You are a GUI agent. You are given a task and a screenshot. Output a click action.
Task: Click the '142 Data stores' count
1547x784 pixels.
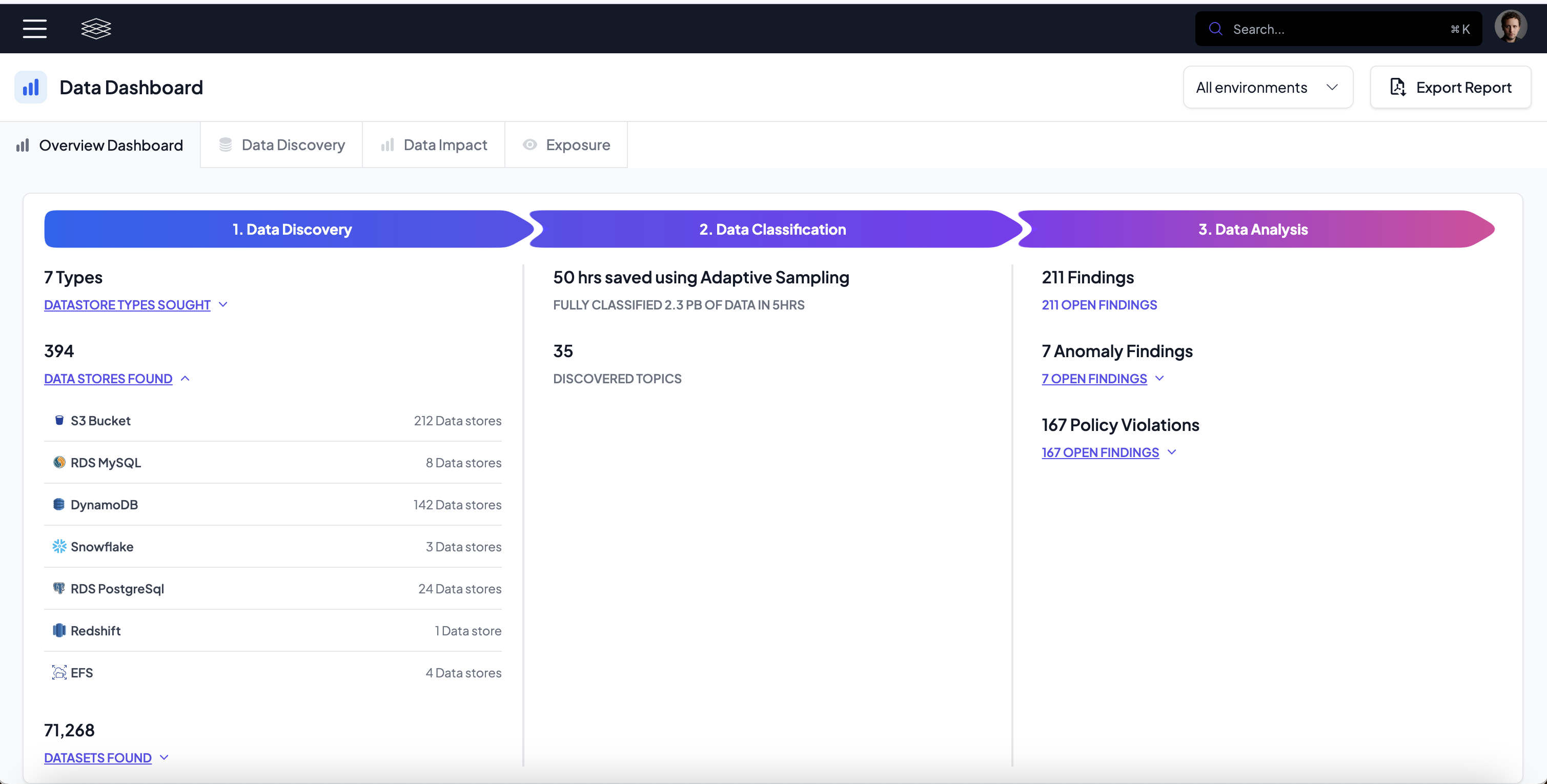pyautogui.click(x=458, y=505)
